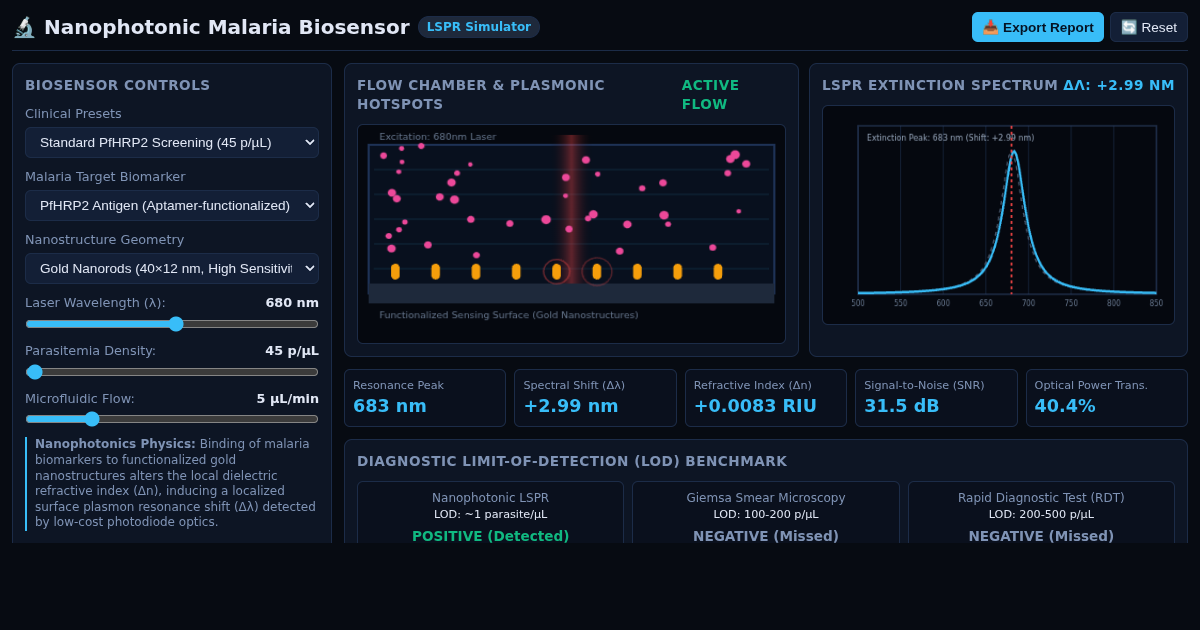Viewport: 1200px width, 630px height.
Task: Click the Biosensor Controls heading
Action: [x=118, y=86]
